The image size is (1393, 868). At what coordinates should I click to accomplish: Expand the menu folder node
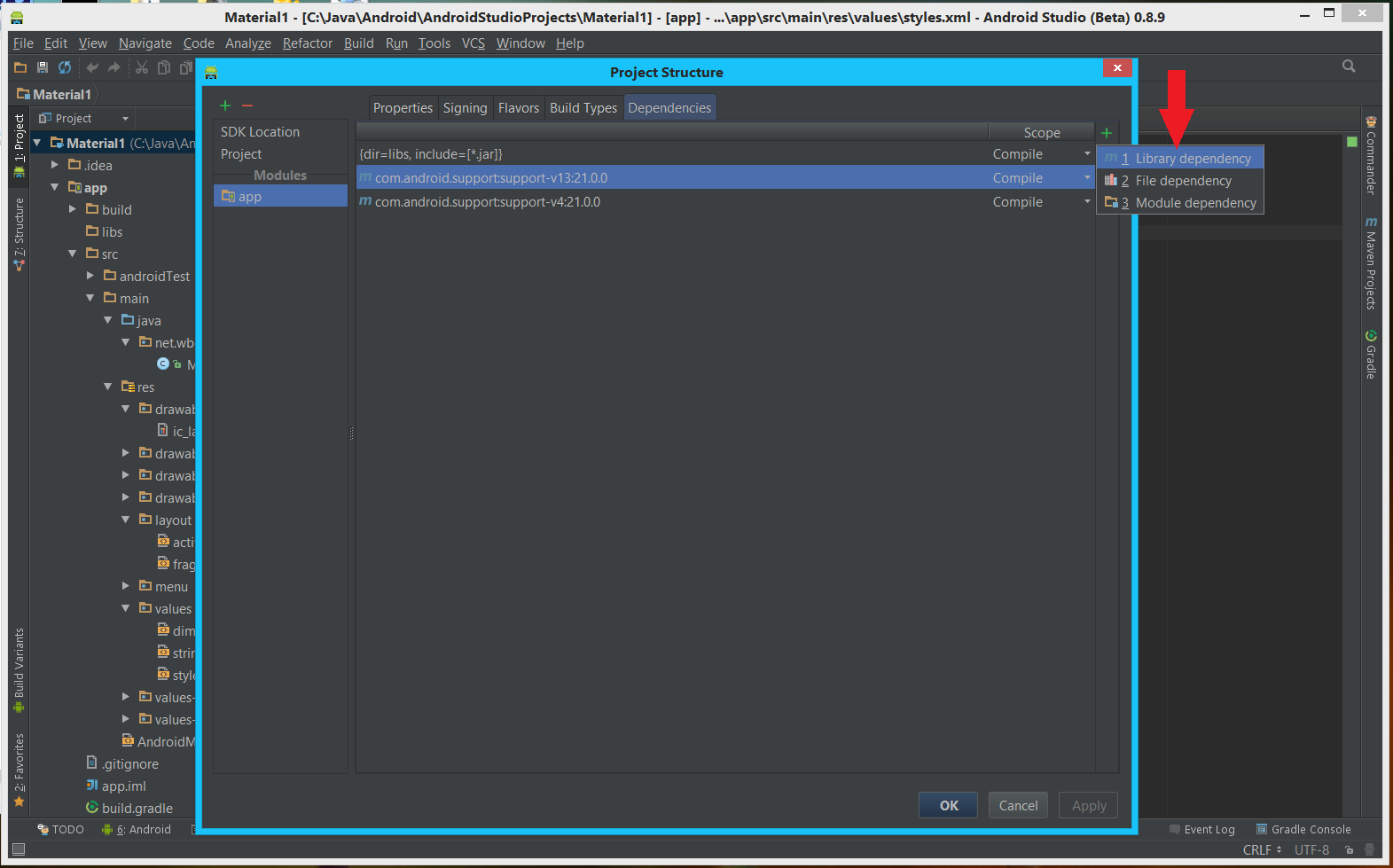coord(126,586)
